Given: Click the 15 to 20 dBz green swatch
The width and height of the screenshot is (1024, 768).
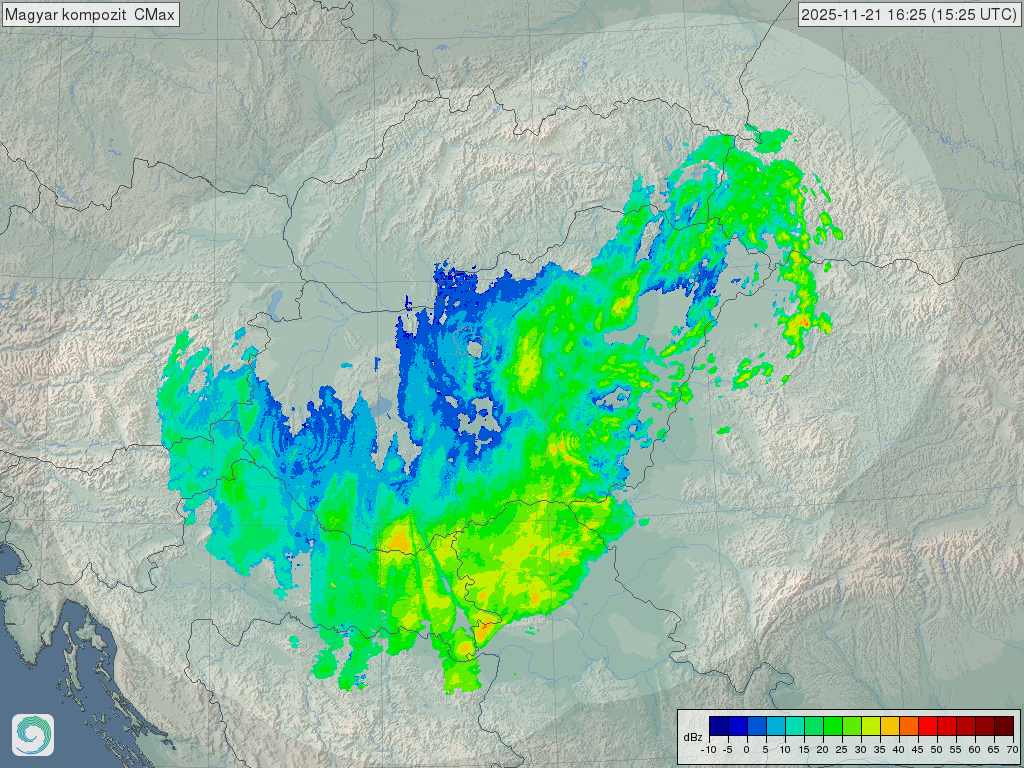Looking at the screenshot, I should [x=813, y=726].
